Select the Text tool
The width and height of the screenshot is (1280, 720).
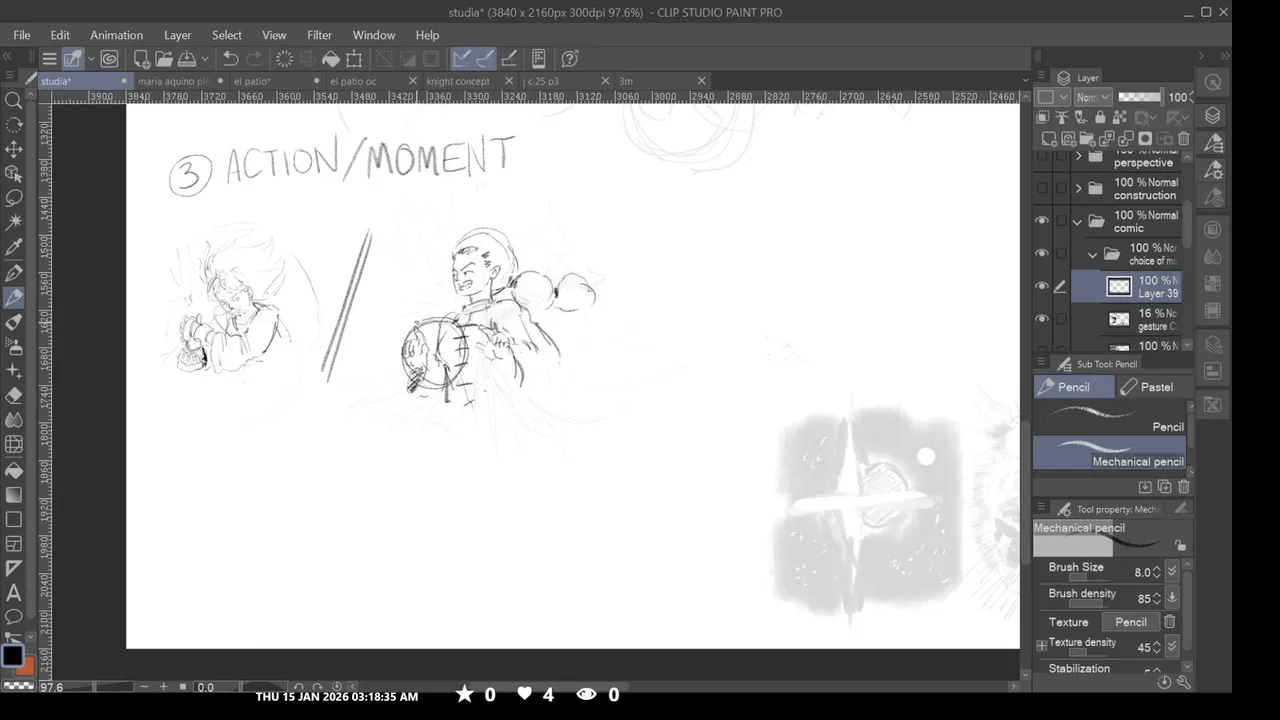[x=14, y=593]
